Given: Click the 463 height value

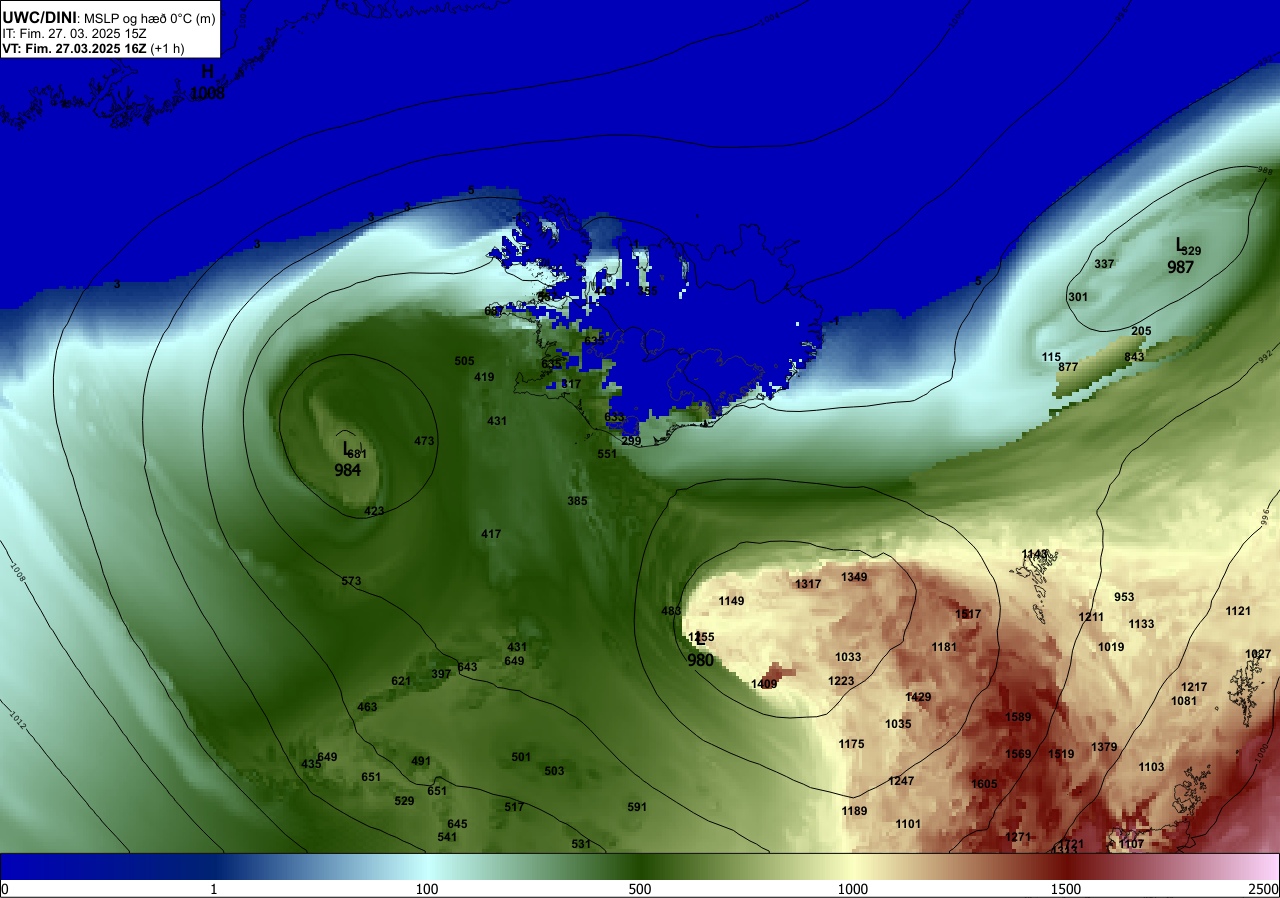Looking at the screenshot, I should (x=367, y=707).
